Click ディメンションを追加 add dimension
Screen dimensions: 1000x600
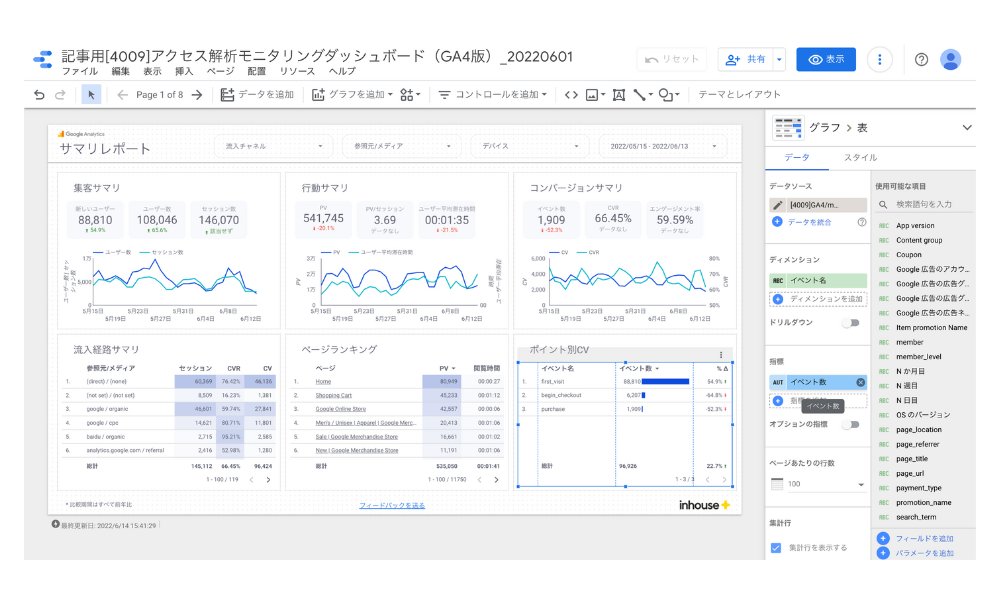point(818,298)
